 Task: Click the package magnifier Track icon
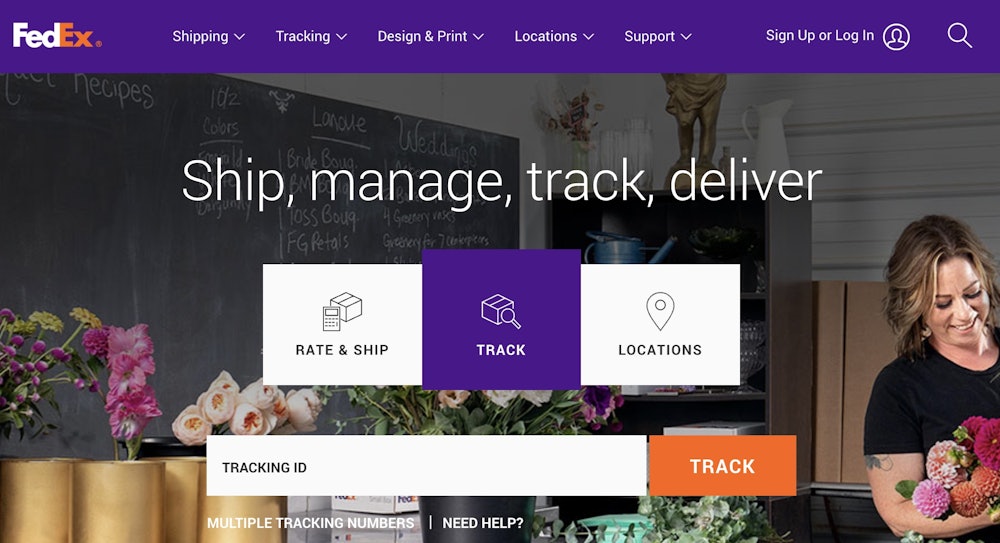(x=501, y=311)
